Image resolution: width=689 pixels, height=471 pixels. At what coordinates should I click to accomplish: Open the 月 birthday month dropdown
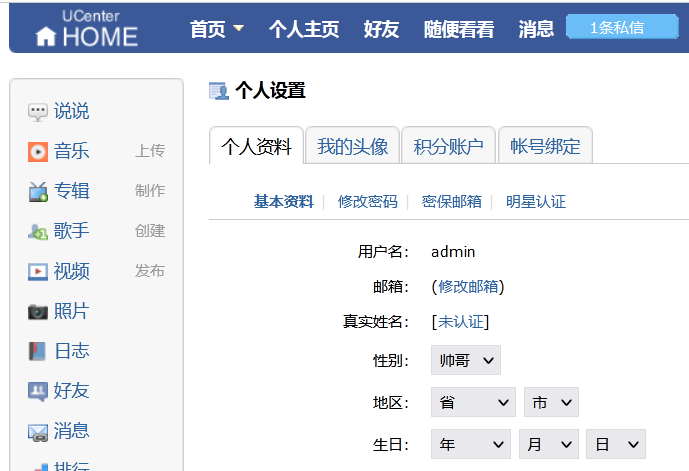coord(549,444)
